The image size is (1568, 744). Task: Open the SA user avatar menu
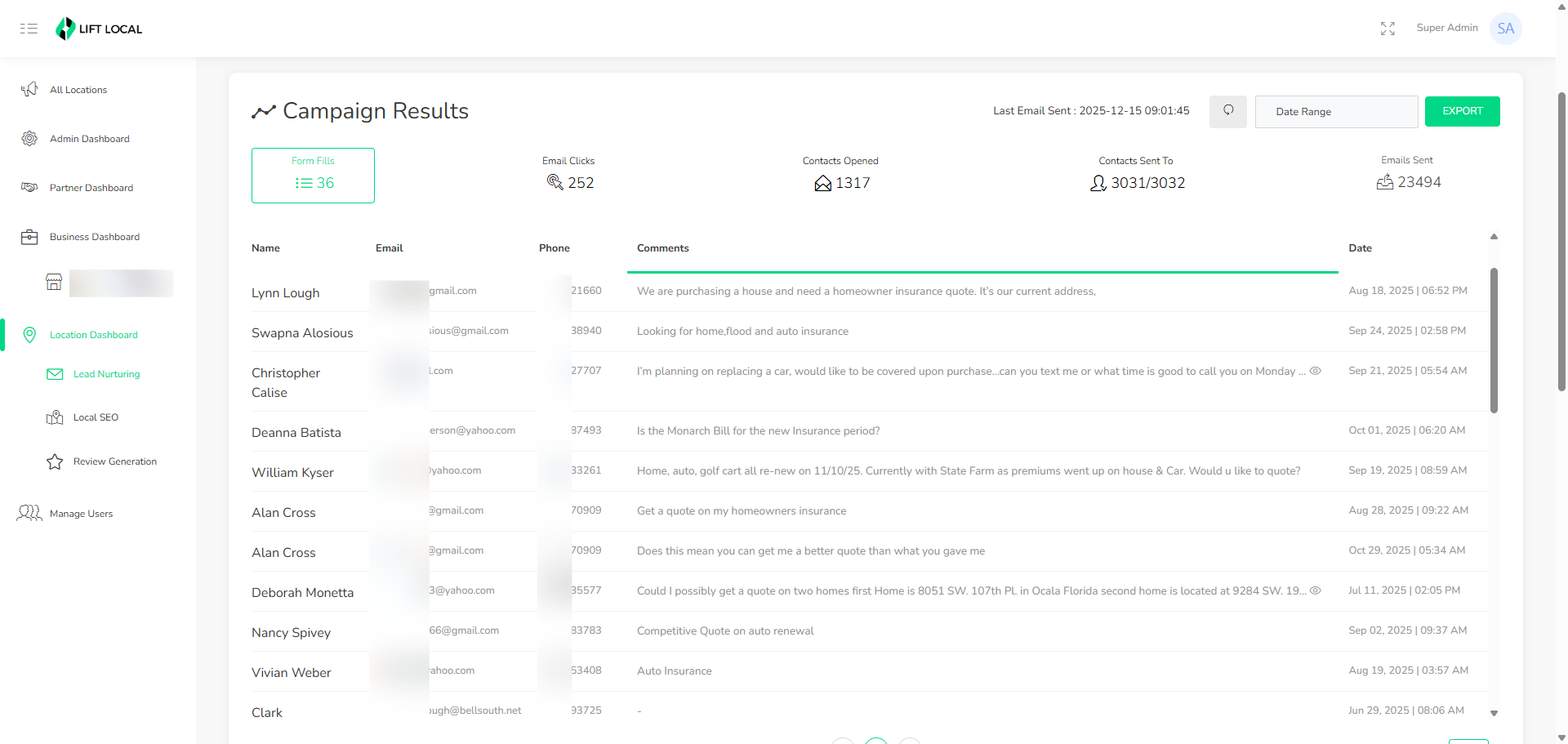[1505, 29]
